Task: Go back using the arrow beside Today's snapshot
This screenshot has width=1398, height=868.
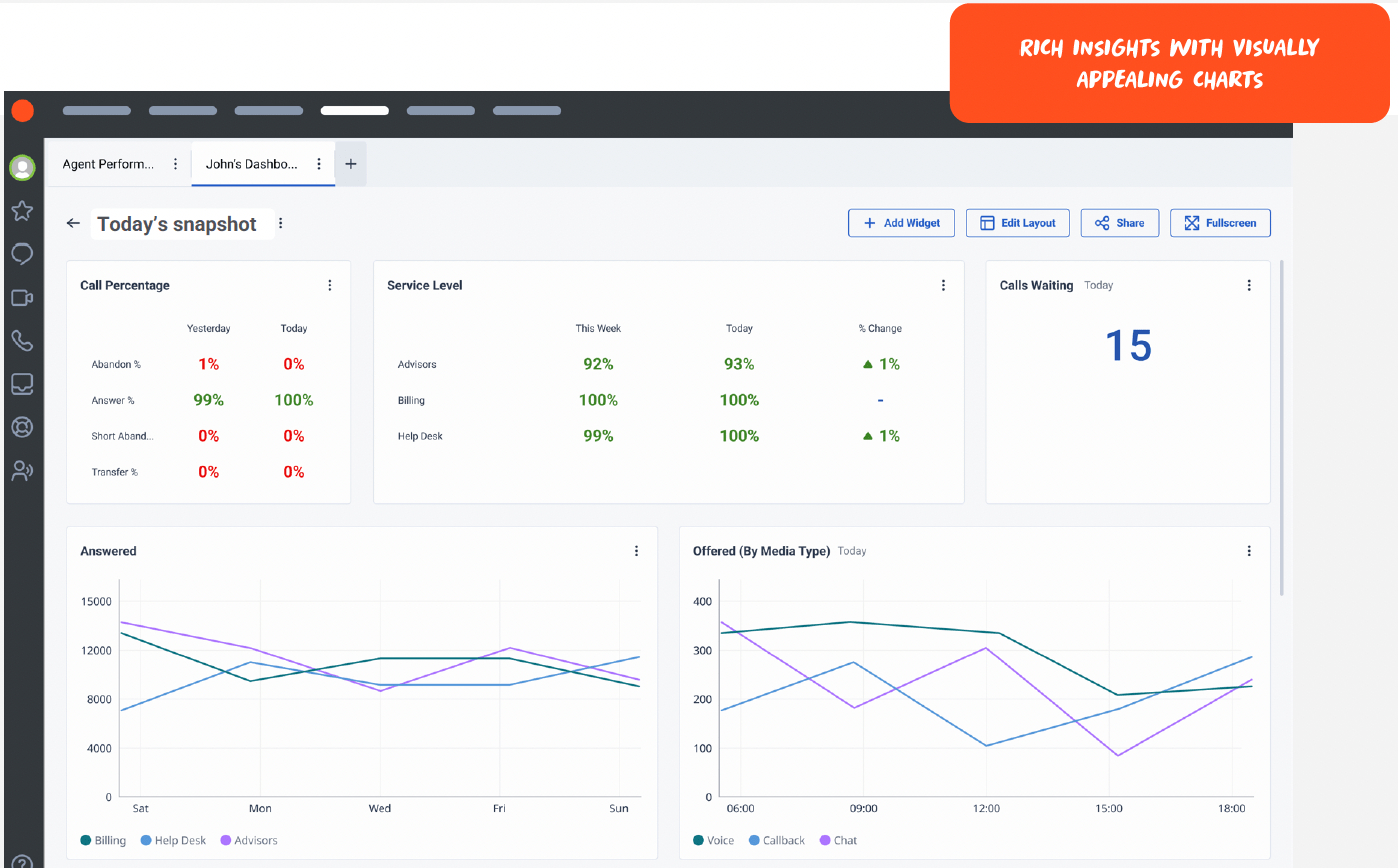Action: coord(73,223)
